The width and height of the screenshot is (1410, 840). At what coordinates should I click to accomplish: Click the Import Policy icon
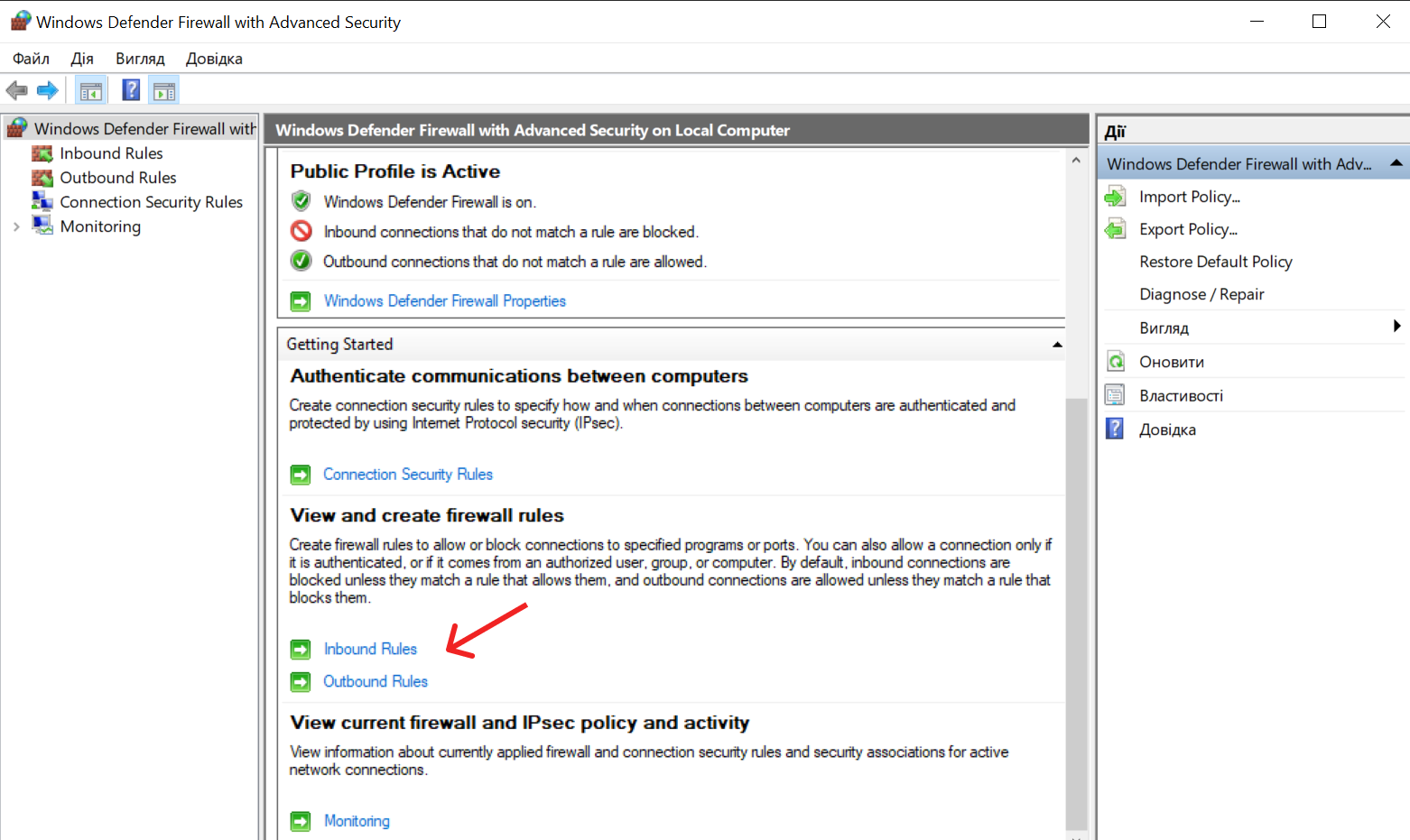click(x=1116, y=197)
